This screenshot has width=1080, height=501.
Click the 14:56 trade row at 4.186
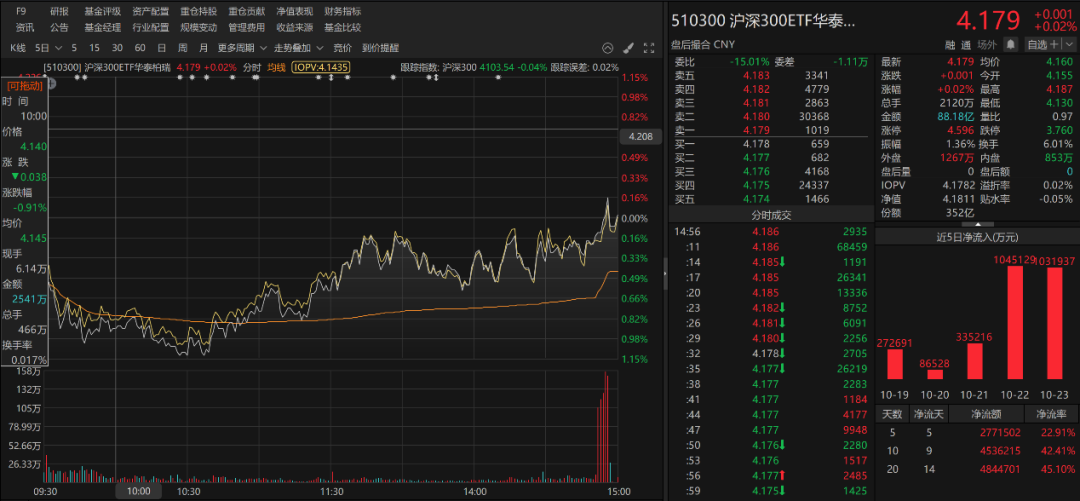tap(771, 232)
